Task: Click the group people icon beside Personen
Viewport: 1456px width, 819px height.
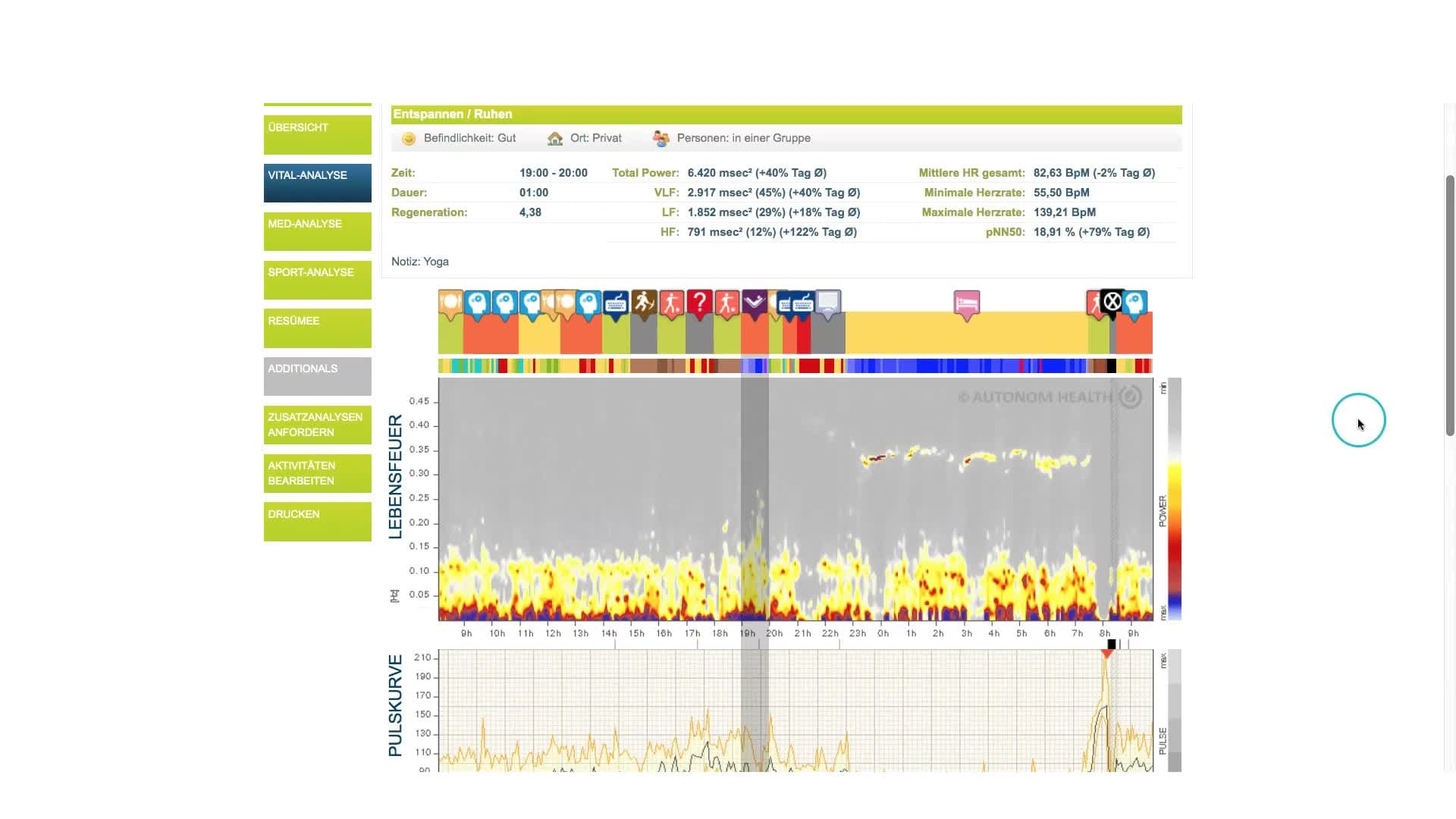Action: 661,139
